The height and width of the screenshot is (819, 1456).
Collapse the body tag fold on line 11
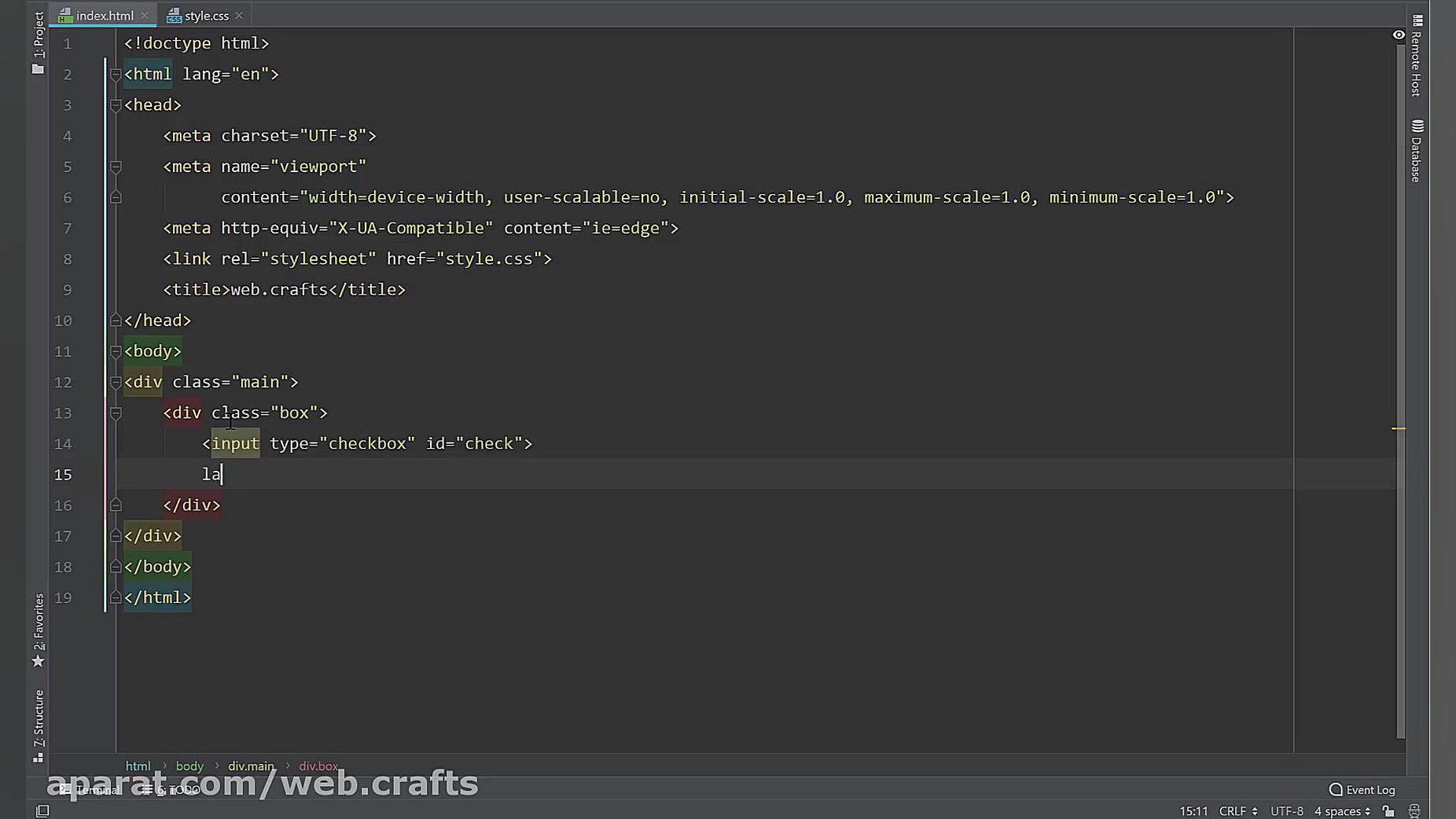(116, 351)
